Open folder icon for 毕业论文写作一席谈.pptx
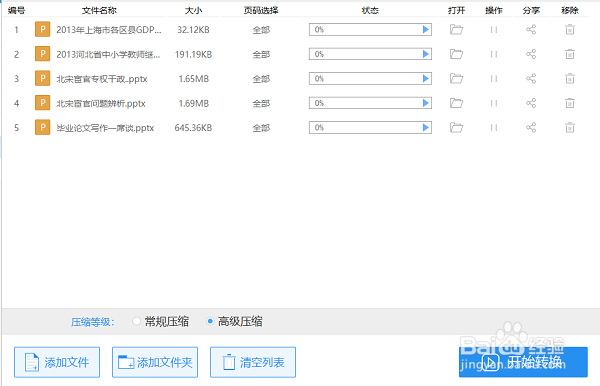The height and width of the screenshot is (386, 600). [x=456, y=127]
